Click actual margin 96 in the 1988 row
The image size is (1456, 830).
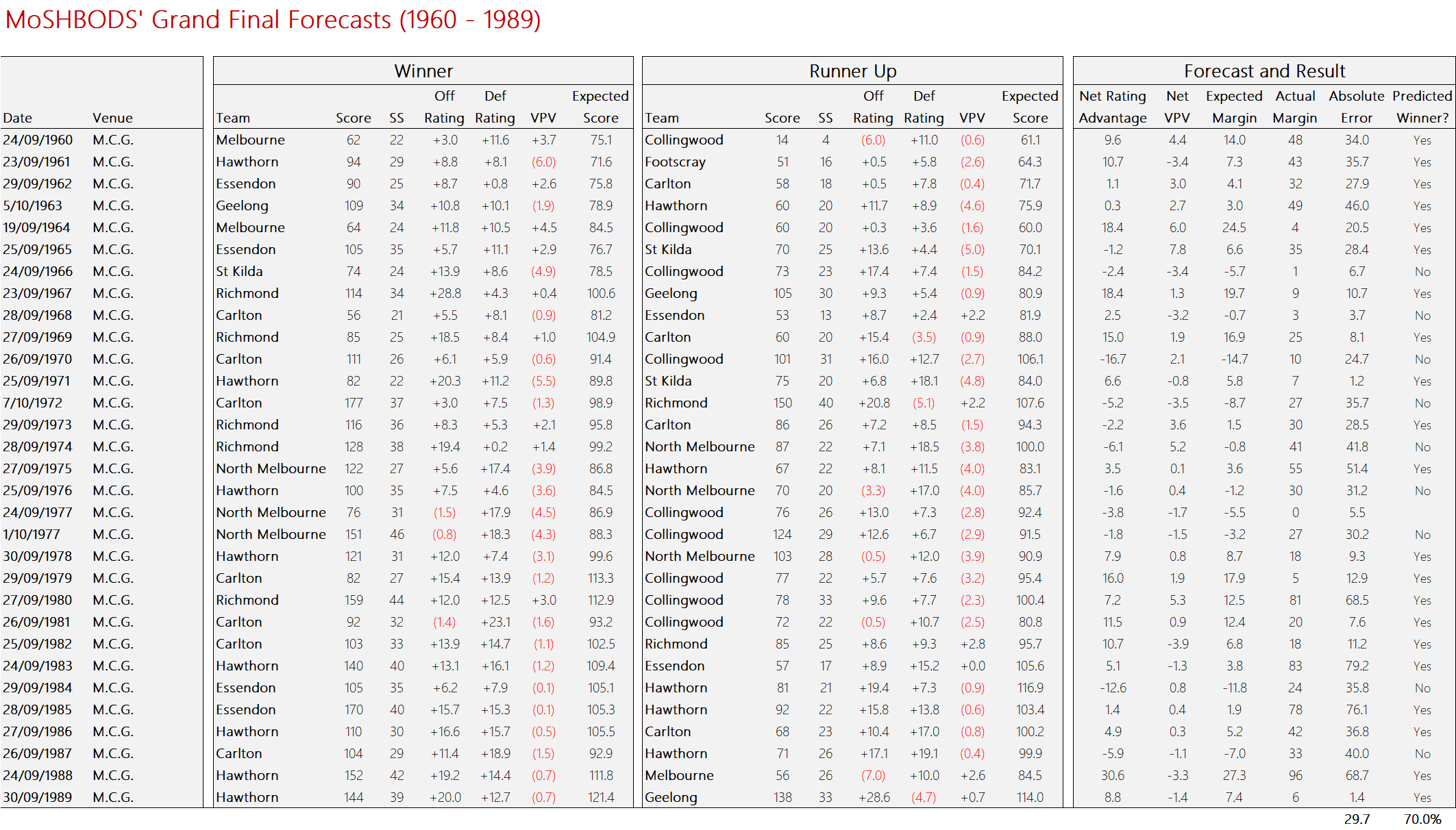pos(1295,775)
